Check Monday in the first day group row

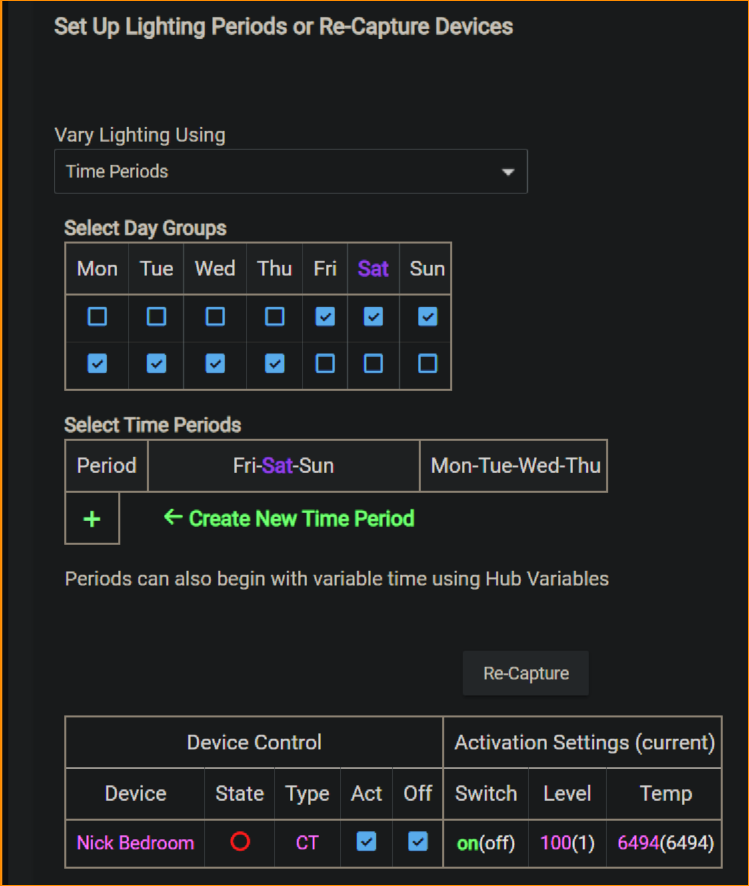97,317
